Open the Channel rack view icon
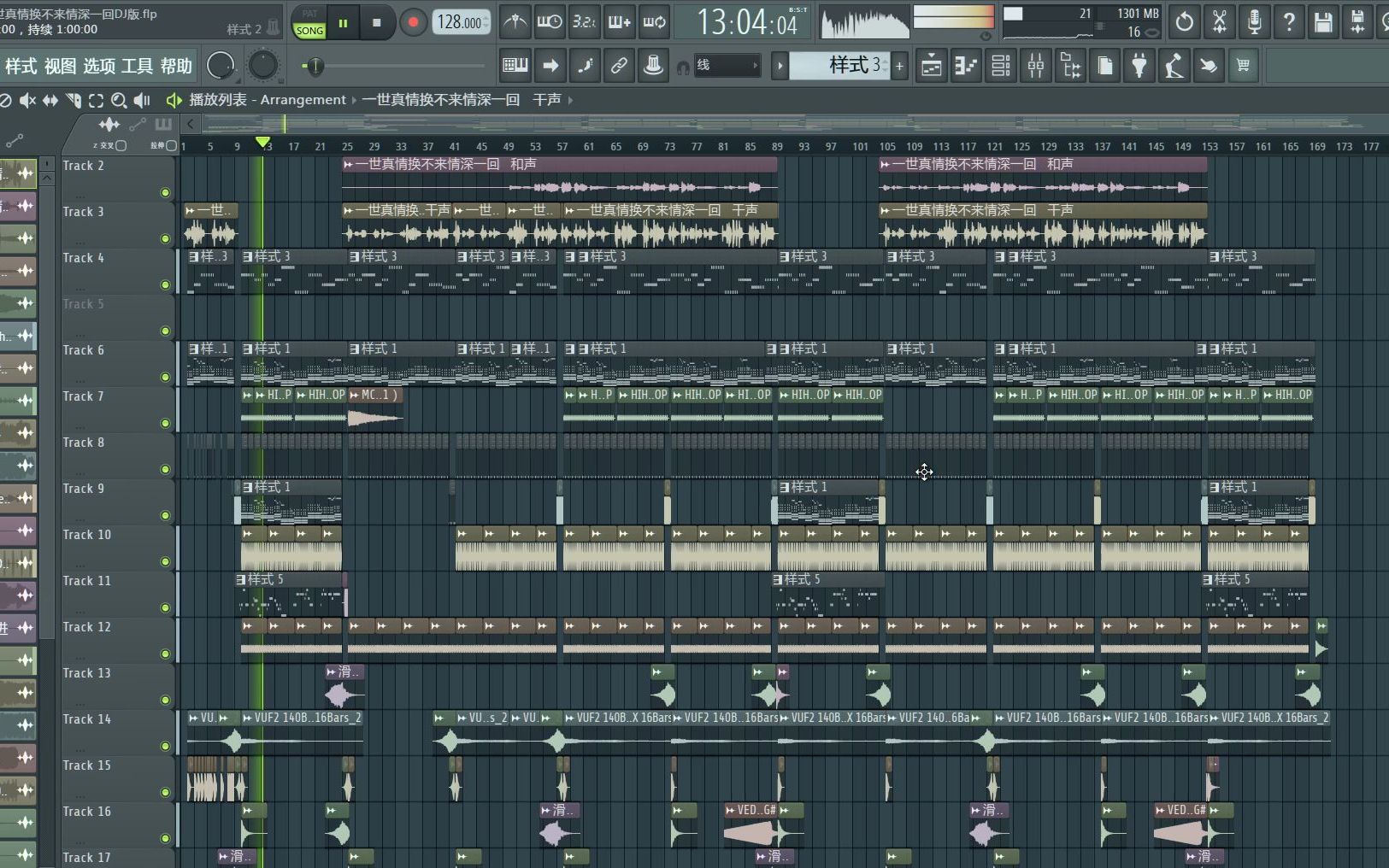Screen dimensions: 1389x868 tap(1000, 66)
